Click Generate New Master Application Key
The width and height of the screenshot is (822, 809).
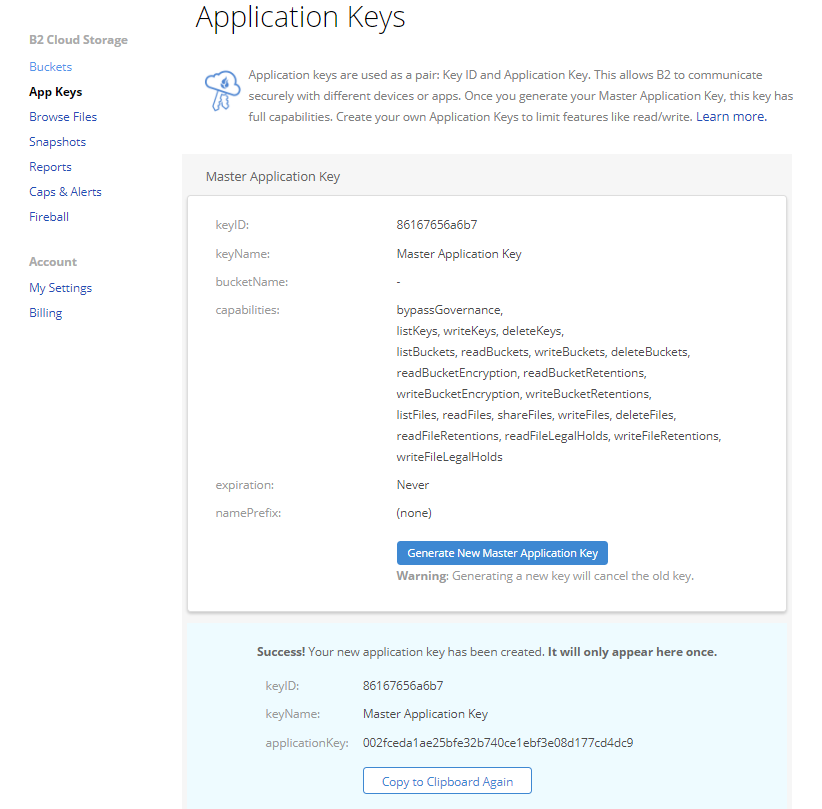(x=502, y=553)
